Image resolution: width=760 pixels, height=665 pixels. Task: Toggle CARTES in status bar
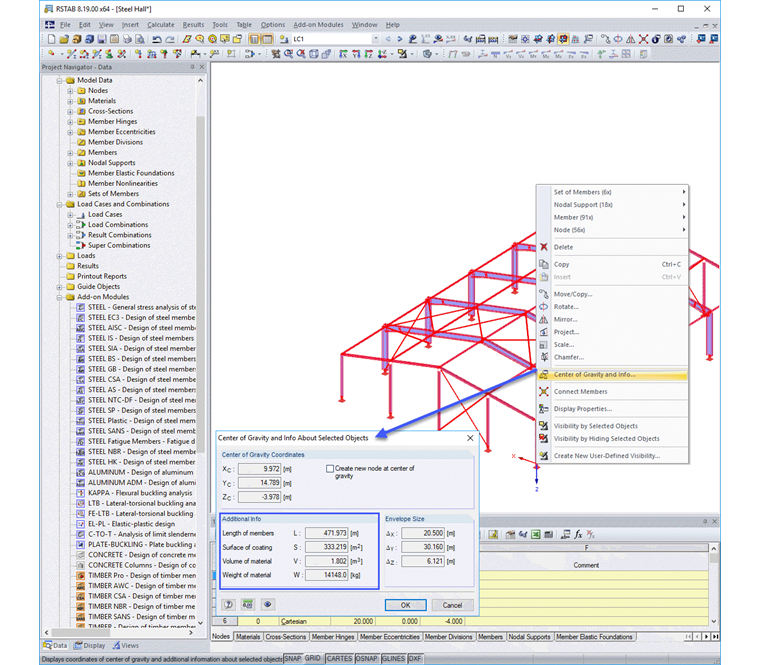[339, 658]
